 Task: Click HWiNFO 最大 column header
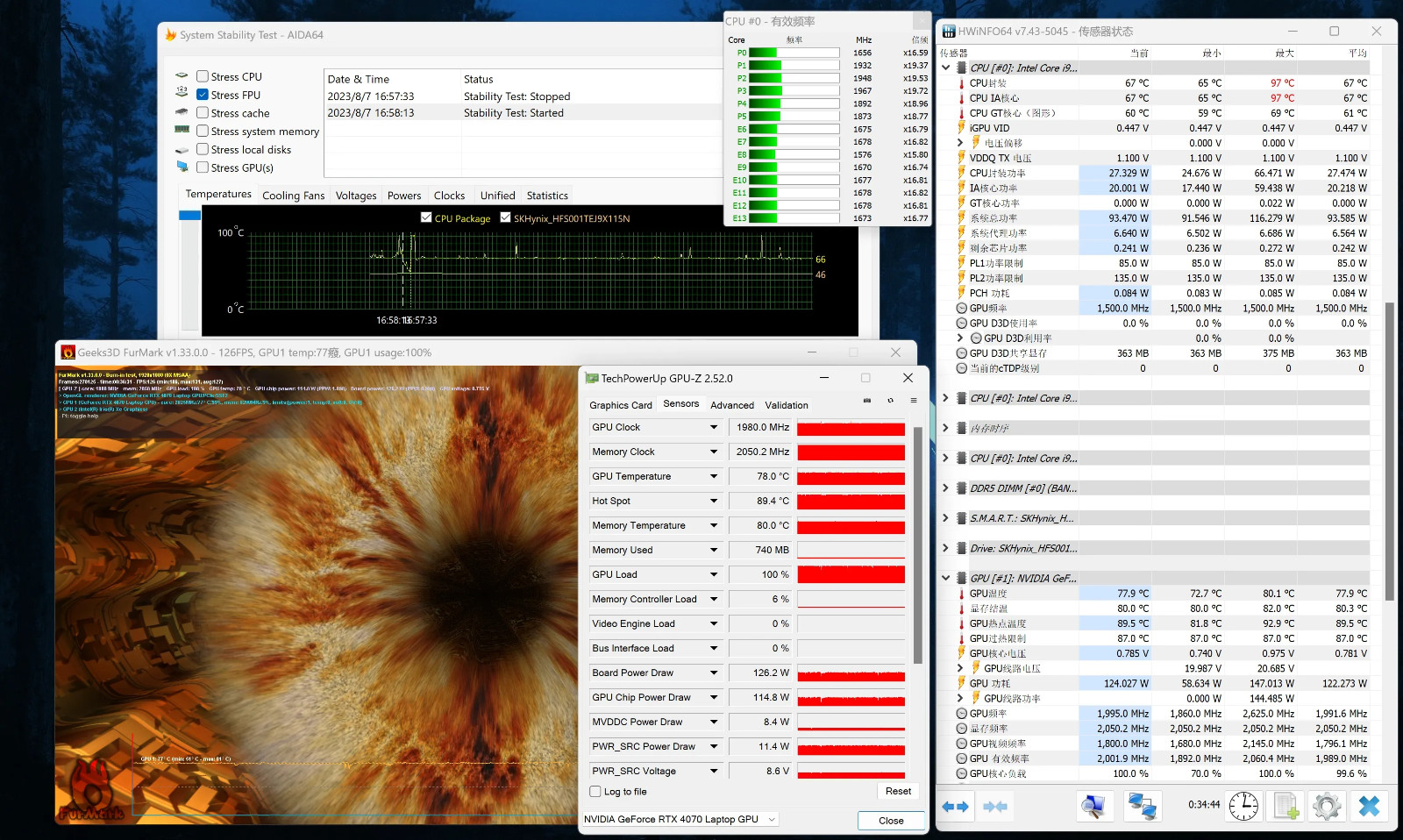pos(1285,53)
